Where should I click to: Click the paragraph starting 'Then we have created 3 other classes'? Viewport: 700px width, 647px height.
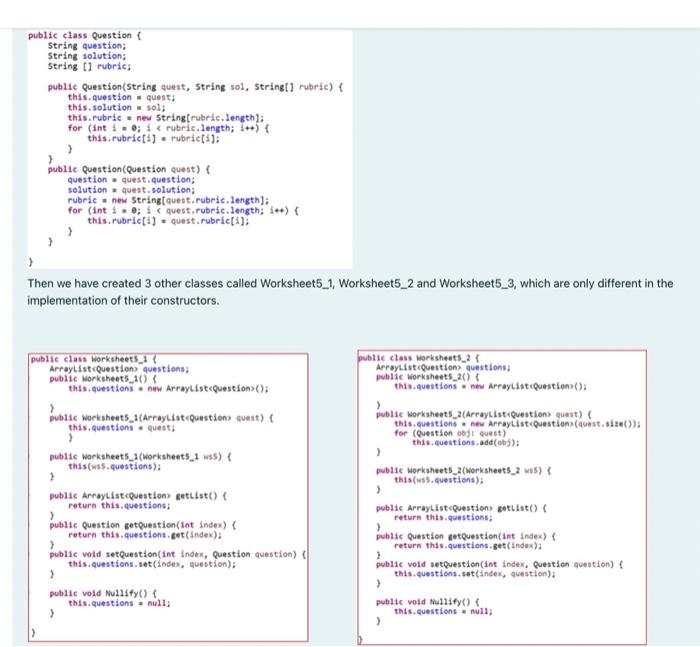[350, 292]
